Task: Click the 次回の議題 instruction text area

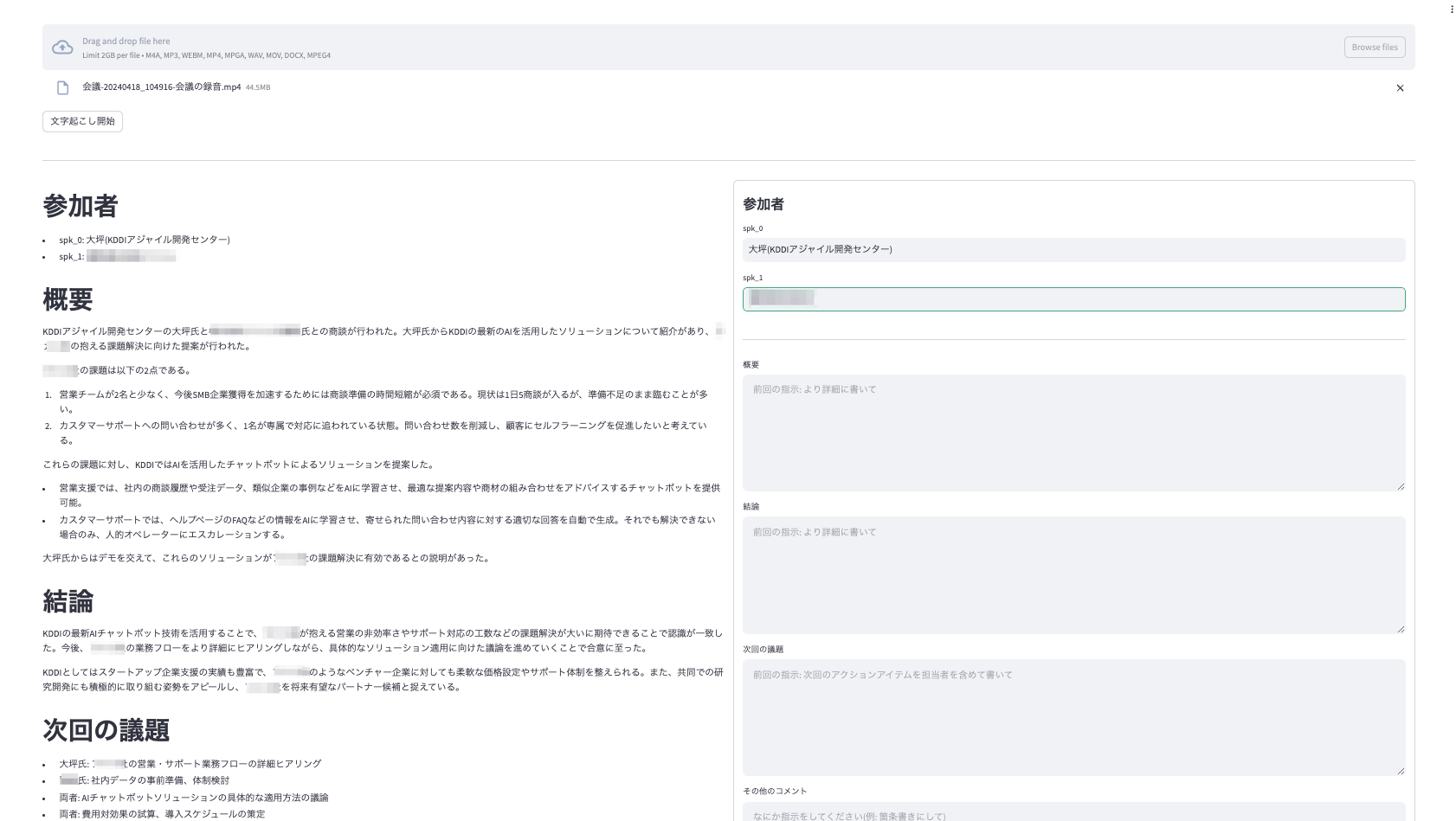Action: pos(1073,717)
